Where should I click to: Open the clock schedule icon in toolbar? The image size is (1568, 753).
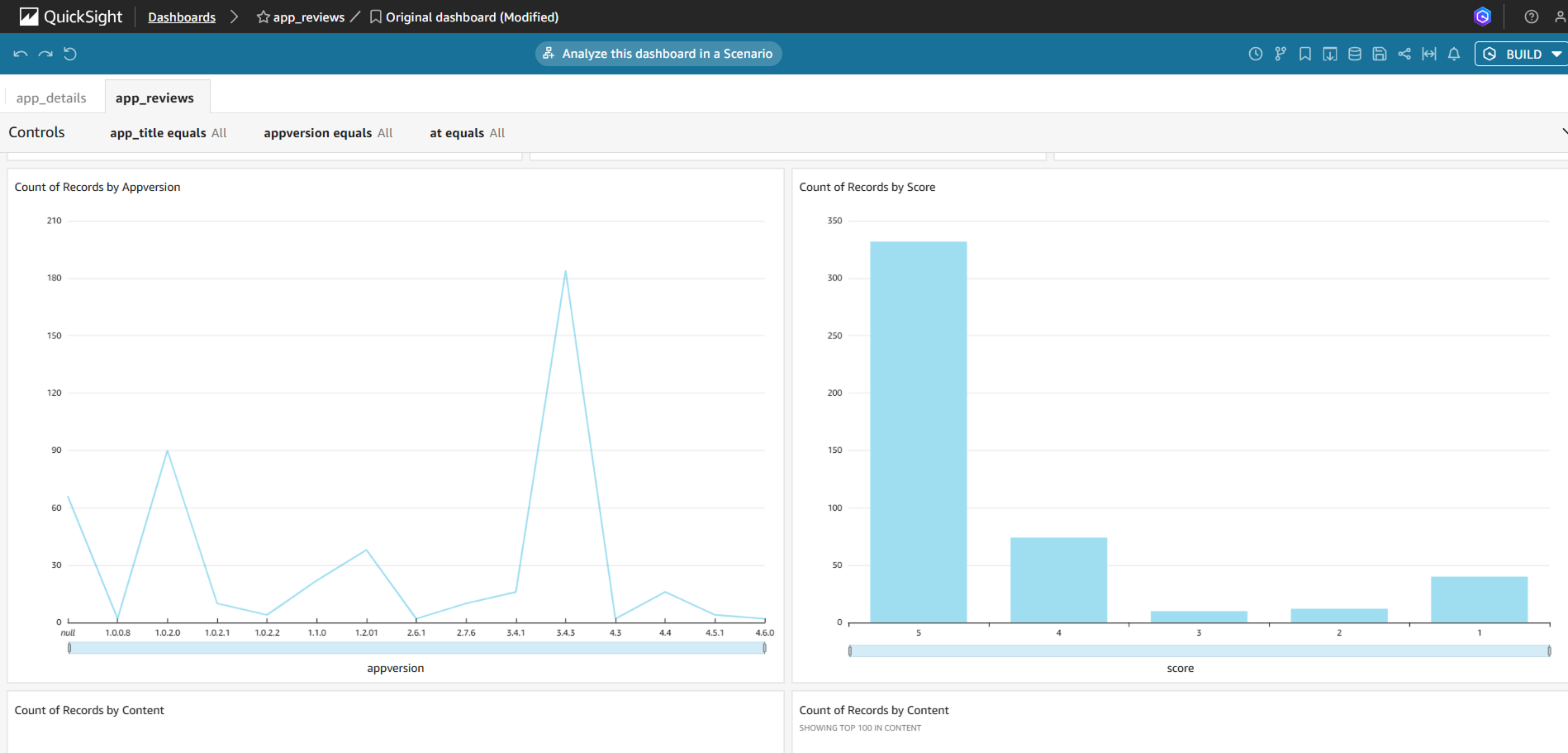tap(1255, 54)
